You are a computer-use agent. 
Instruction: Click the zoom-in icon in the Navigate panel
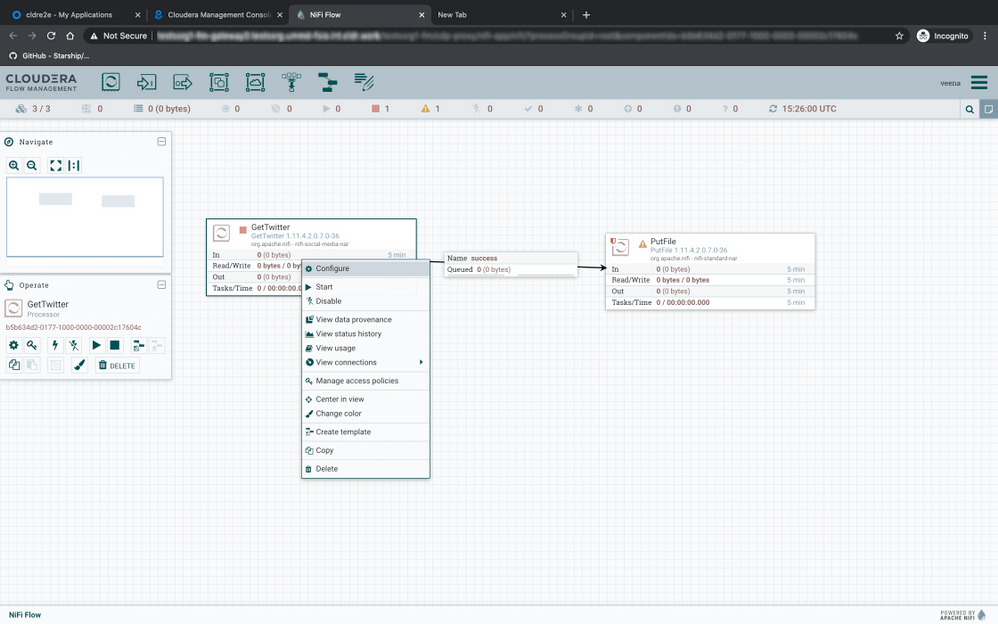(x=13, y=165)
